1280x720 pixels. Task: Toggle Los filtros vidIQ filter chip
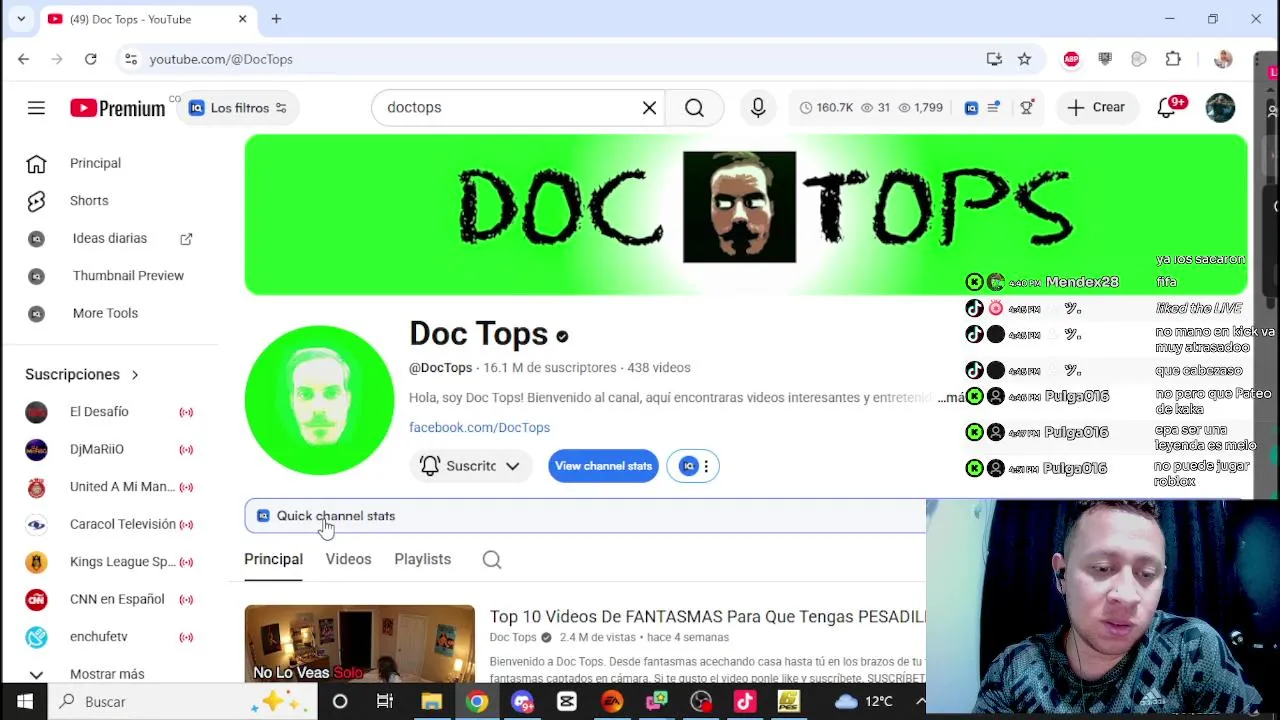pos(238,108)
